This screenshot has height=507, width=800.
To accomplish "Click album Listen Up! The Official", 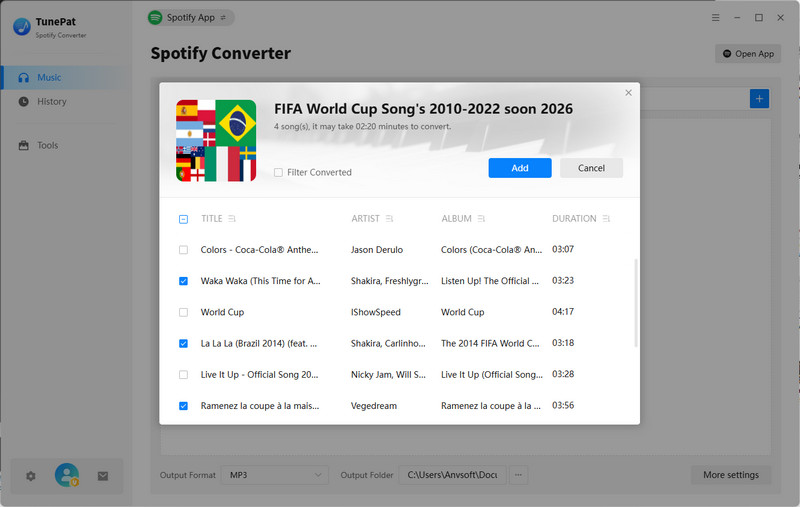I will point(489,281).
